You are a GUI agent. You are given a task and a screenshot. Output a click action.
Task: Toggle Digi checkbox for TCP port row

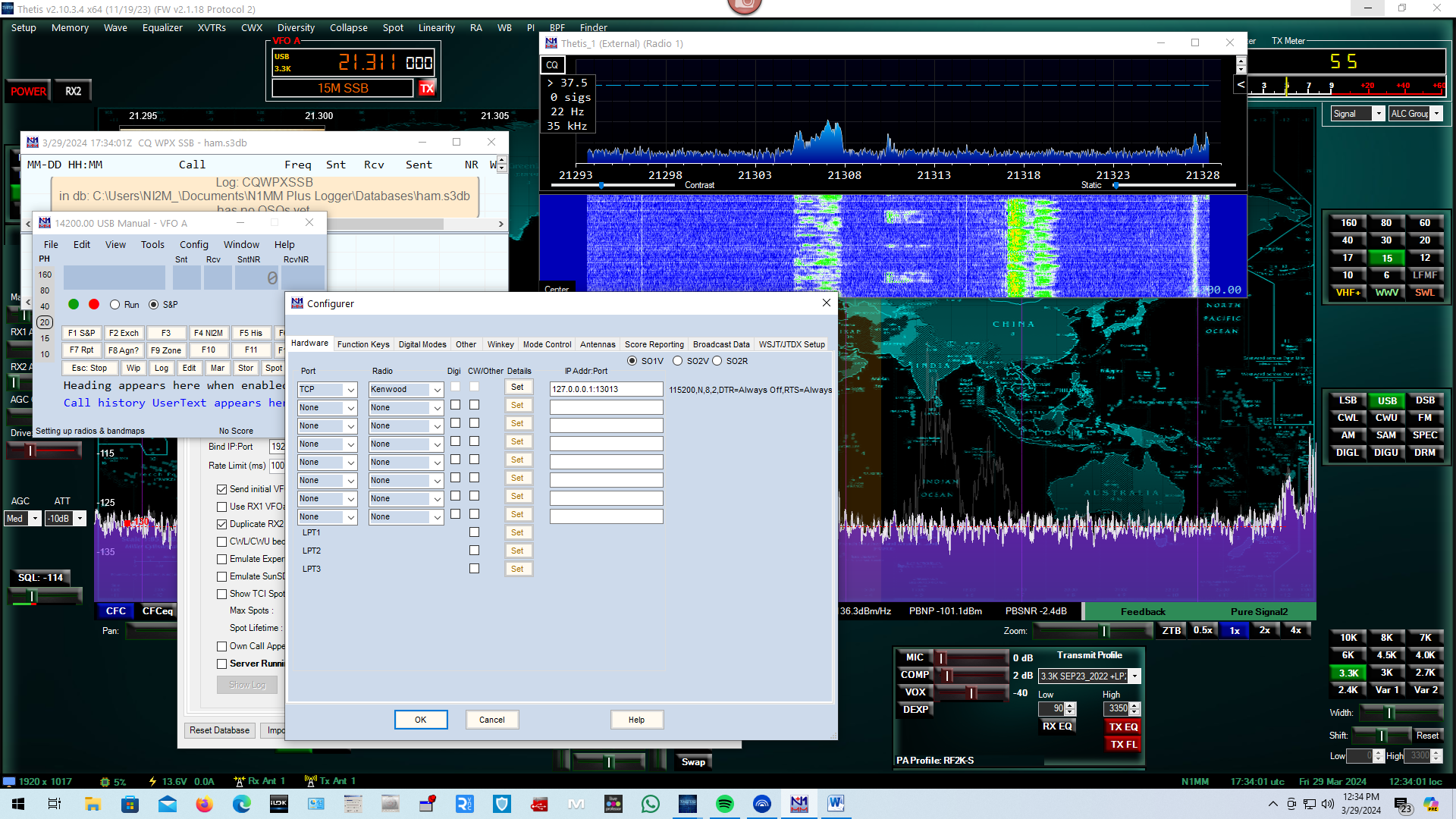(455, 387)
